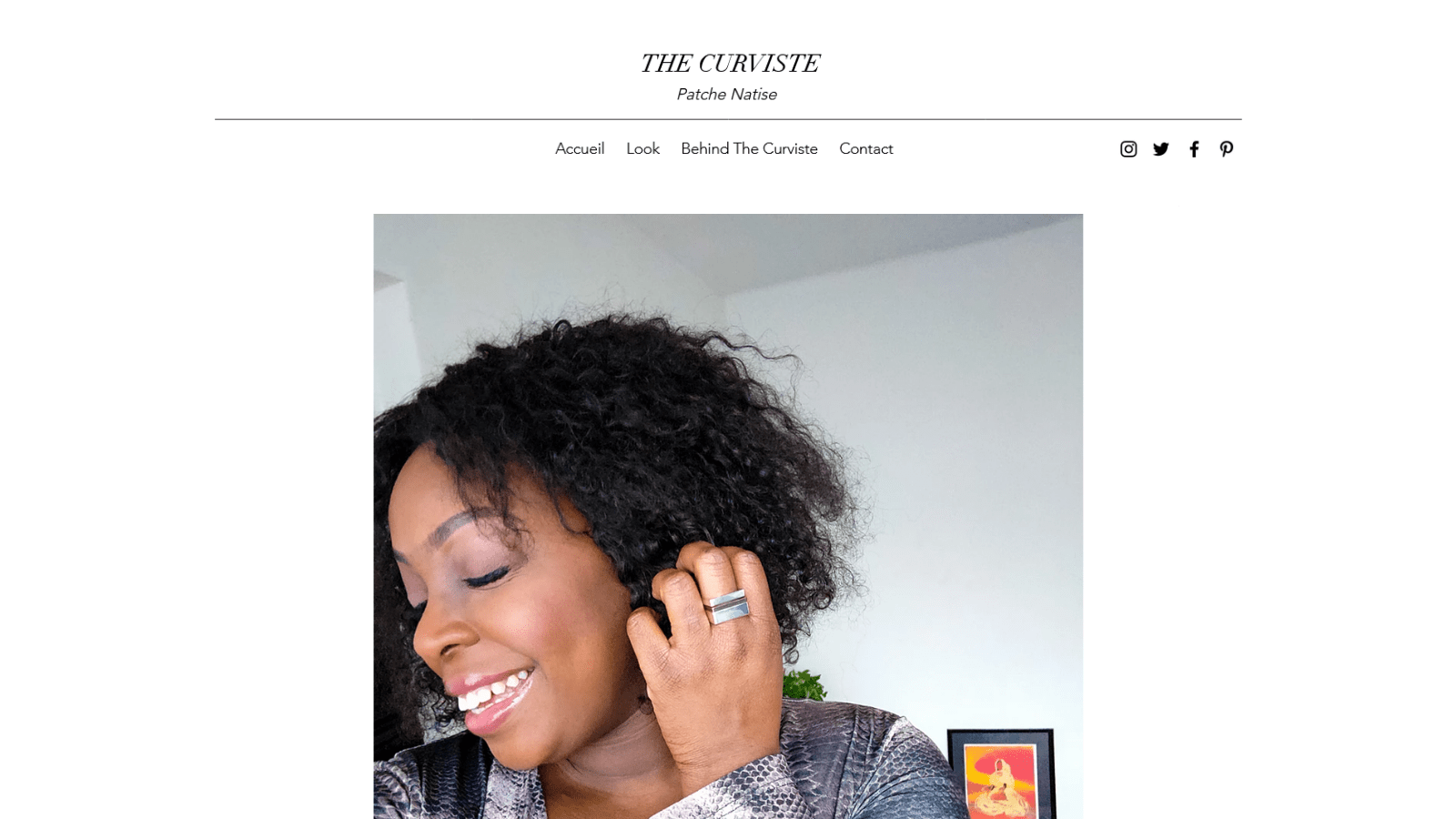Open the large portrait photo
Image resolution: width=1456 pixels, height=819 pixels.
tap(728, 516)
